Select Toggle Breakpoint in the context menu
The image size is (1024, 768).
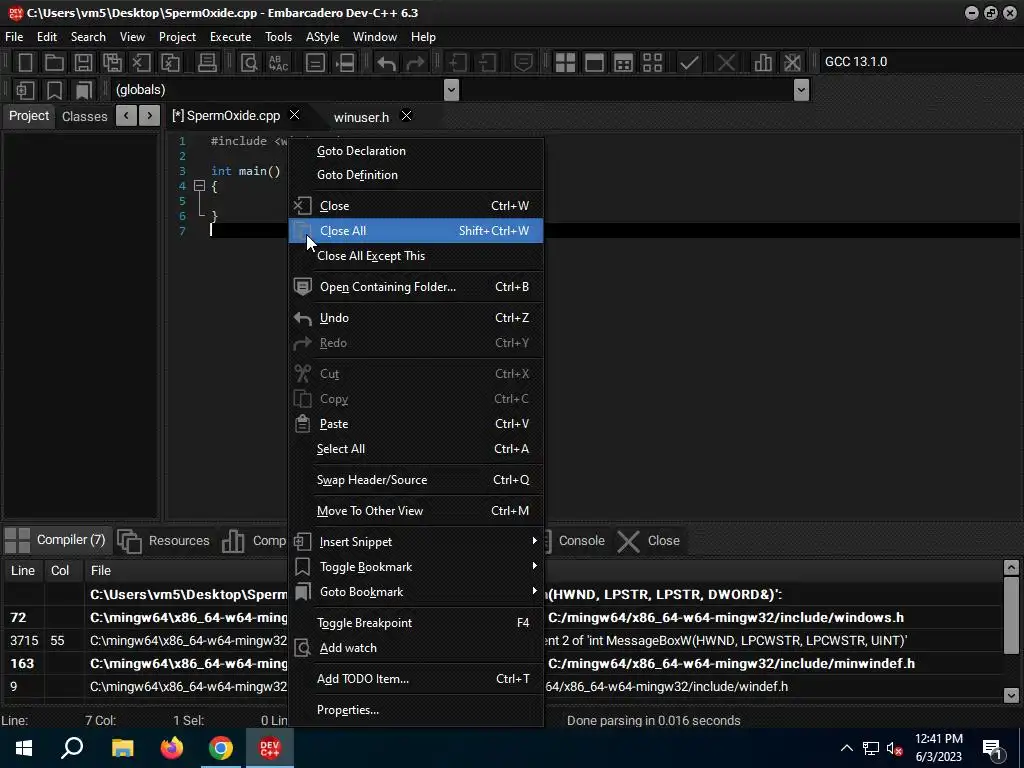coord(416,623)
